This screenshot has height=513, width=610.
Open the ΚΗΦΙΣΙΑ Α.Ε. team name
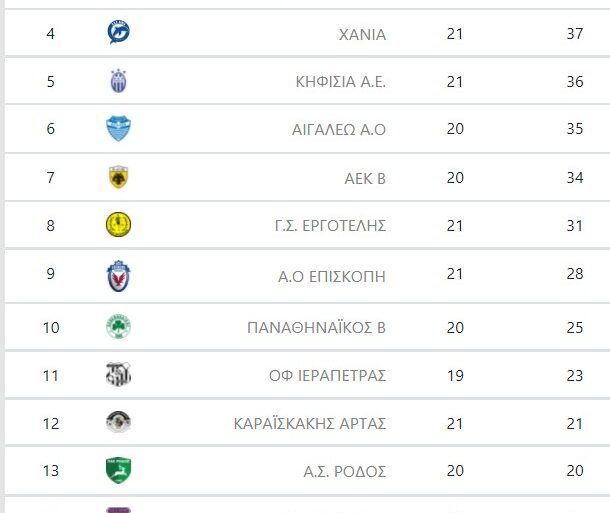tap(341, 82)
